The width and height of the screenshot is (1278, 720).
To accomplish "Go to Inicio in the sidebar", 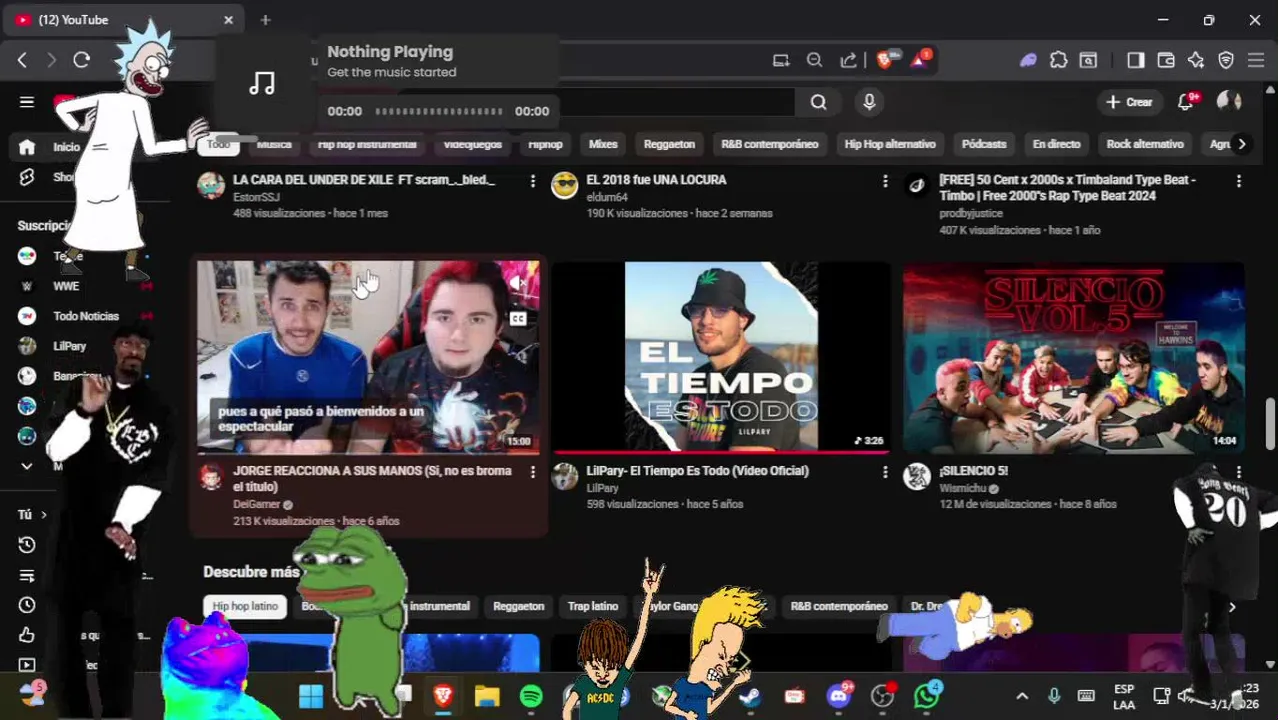I will pyautogui.click(x=27, y=147).
